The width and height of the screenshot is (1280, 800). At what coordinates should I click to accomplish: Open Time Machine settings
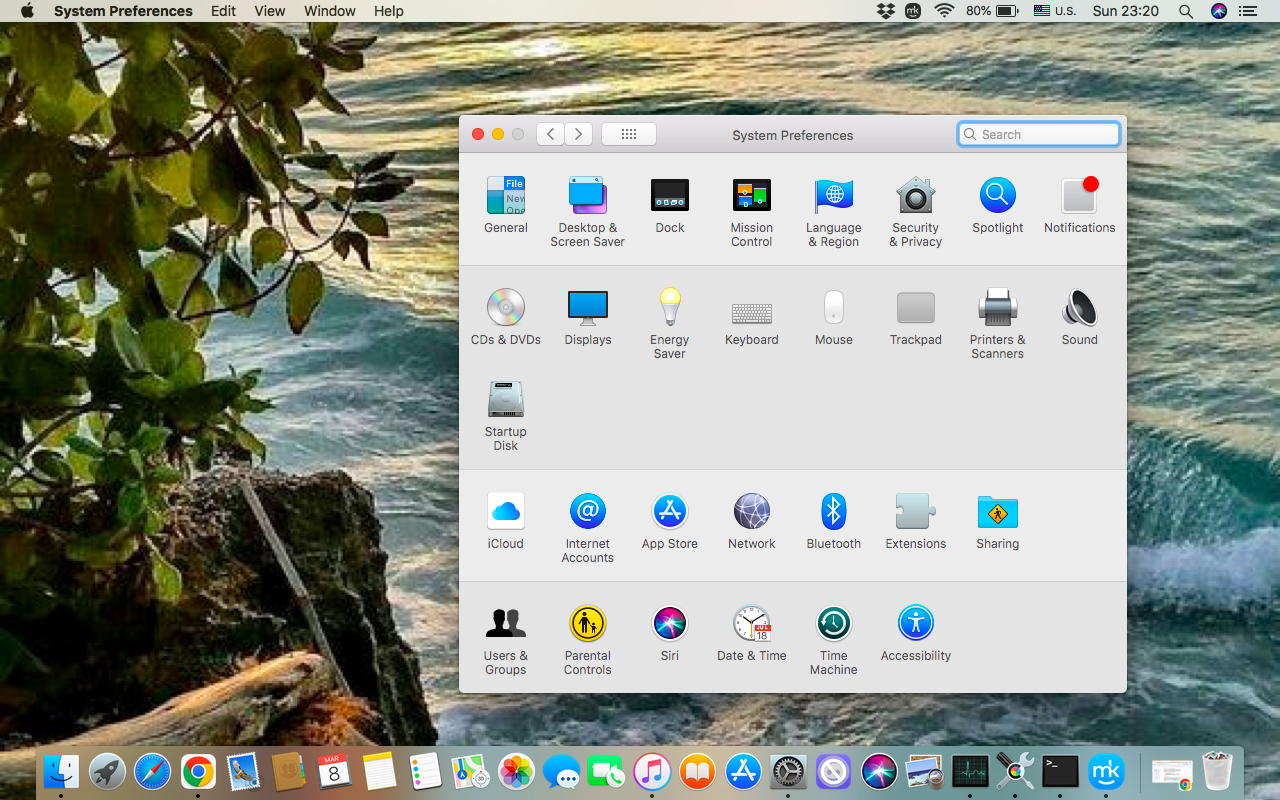(833, 623)
